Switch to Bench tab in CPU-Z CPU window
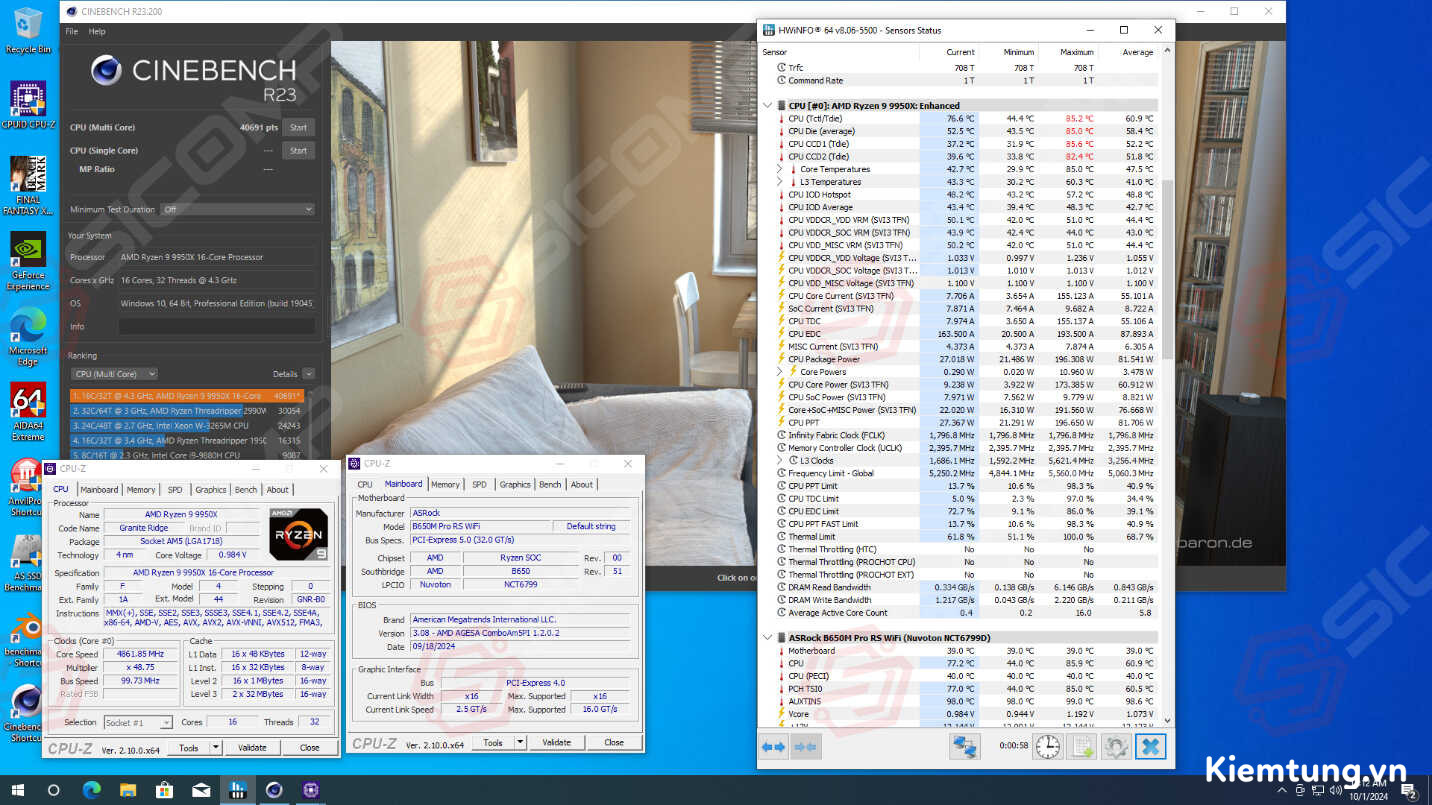 (x=246, y=490)
